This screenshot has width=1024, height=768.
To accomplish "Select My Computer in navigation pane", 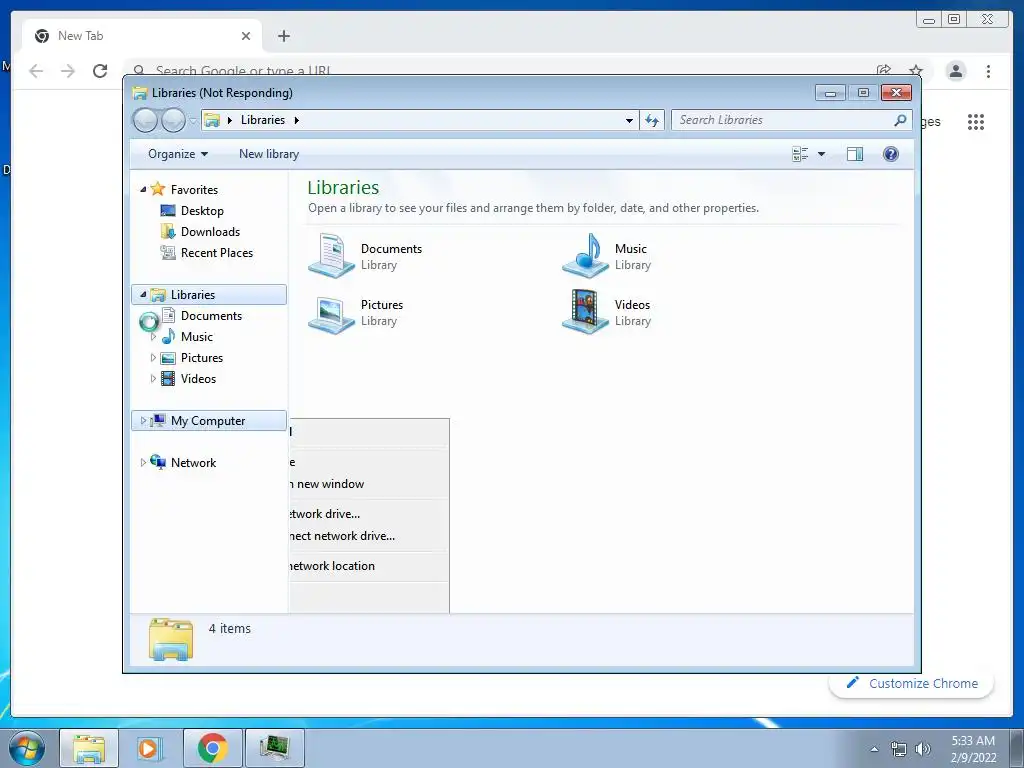I will tap(209, 421).
